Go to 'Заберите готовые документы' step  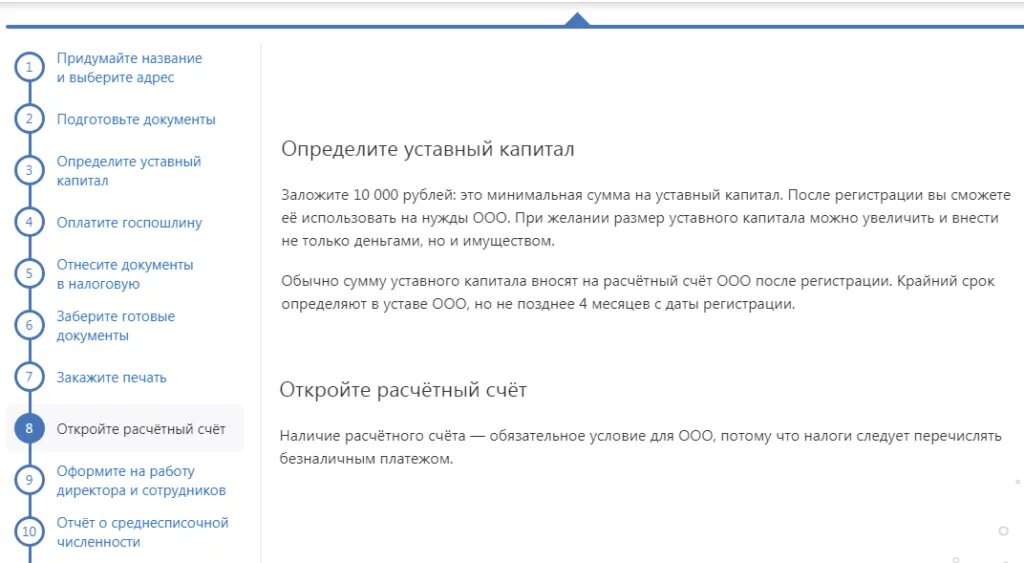tap(116, 325)
